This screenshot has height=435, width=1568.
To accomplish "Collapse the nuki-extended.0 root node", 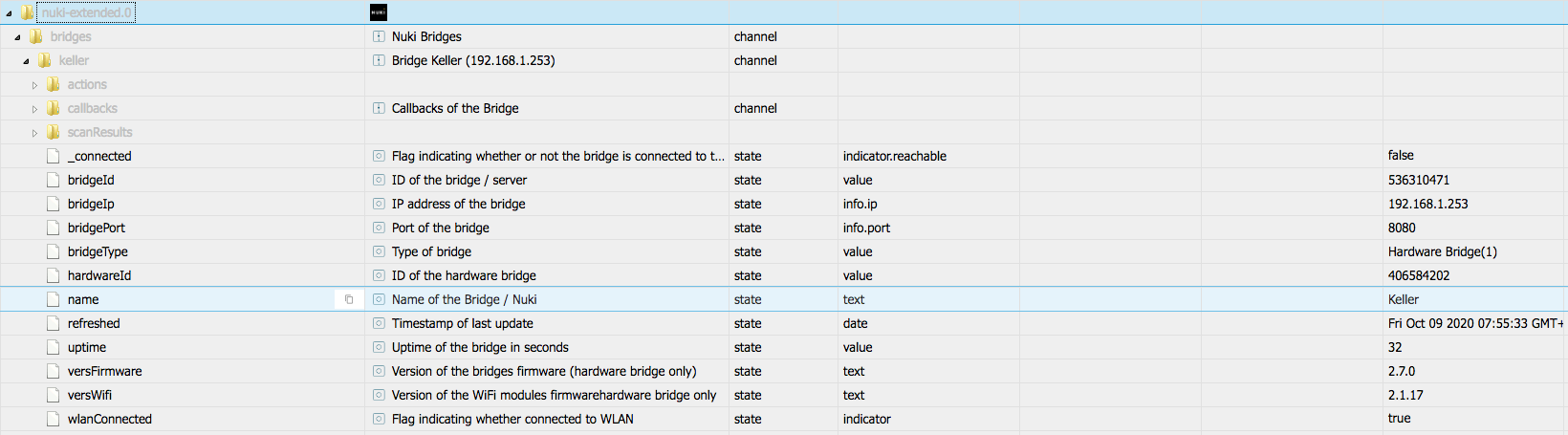I will (x=10, y=13).
